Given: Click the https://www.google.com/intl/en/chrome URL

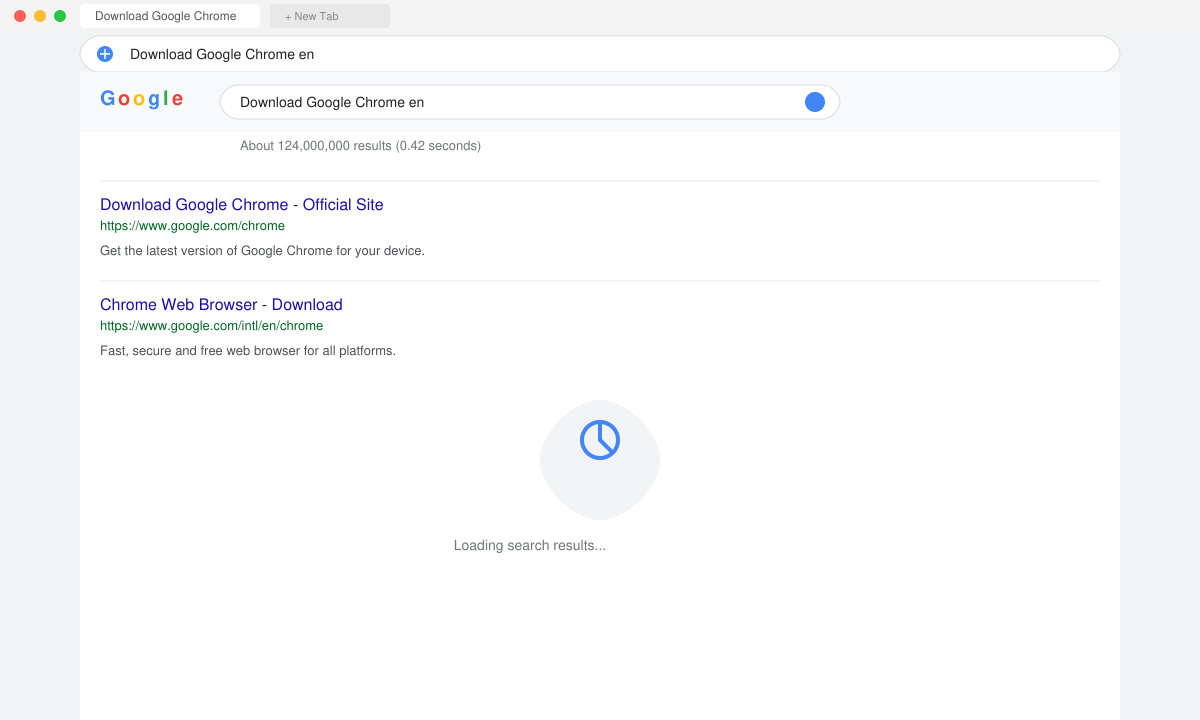Looking at the screenshot, I should click(211, 326).
